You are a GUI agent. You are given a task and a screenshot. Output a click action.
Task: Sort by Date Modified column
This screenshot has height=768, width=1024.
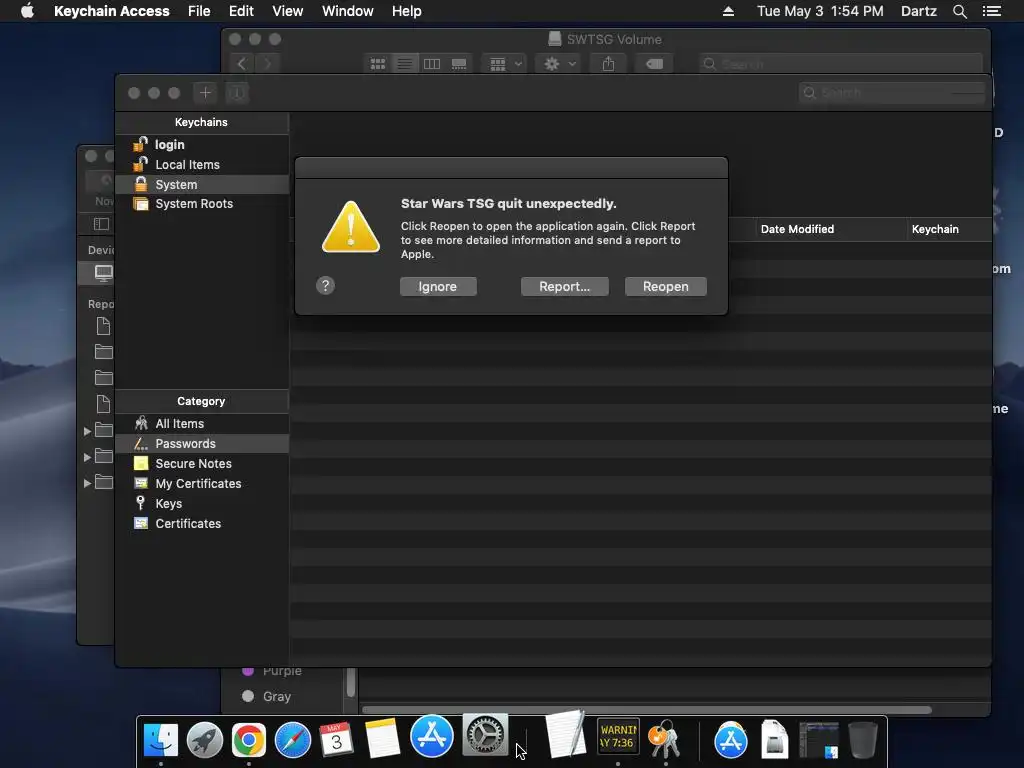pos(829,229)
